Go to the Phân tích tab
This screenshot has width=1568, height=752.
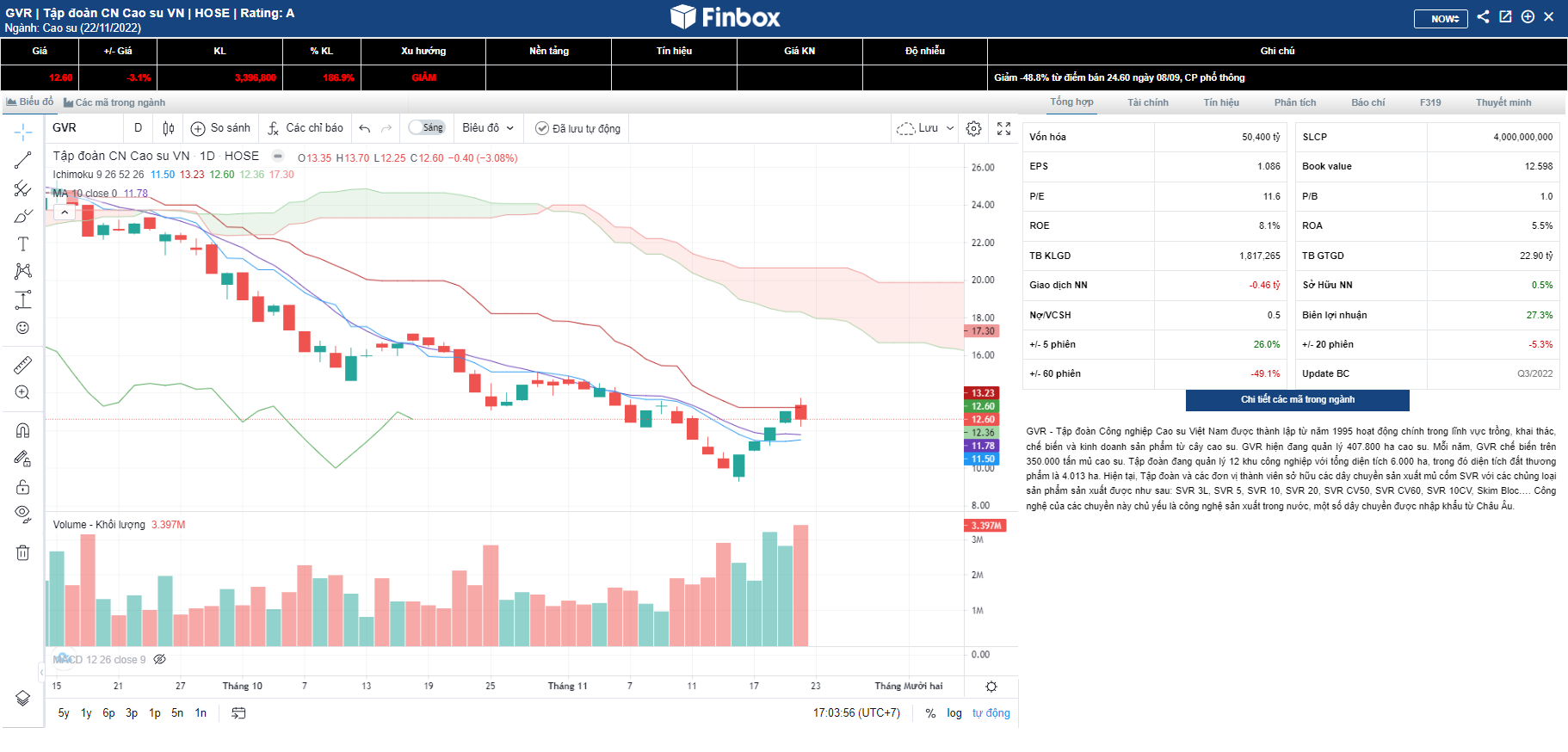tap(1295, 102)
